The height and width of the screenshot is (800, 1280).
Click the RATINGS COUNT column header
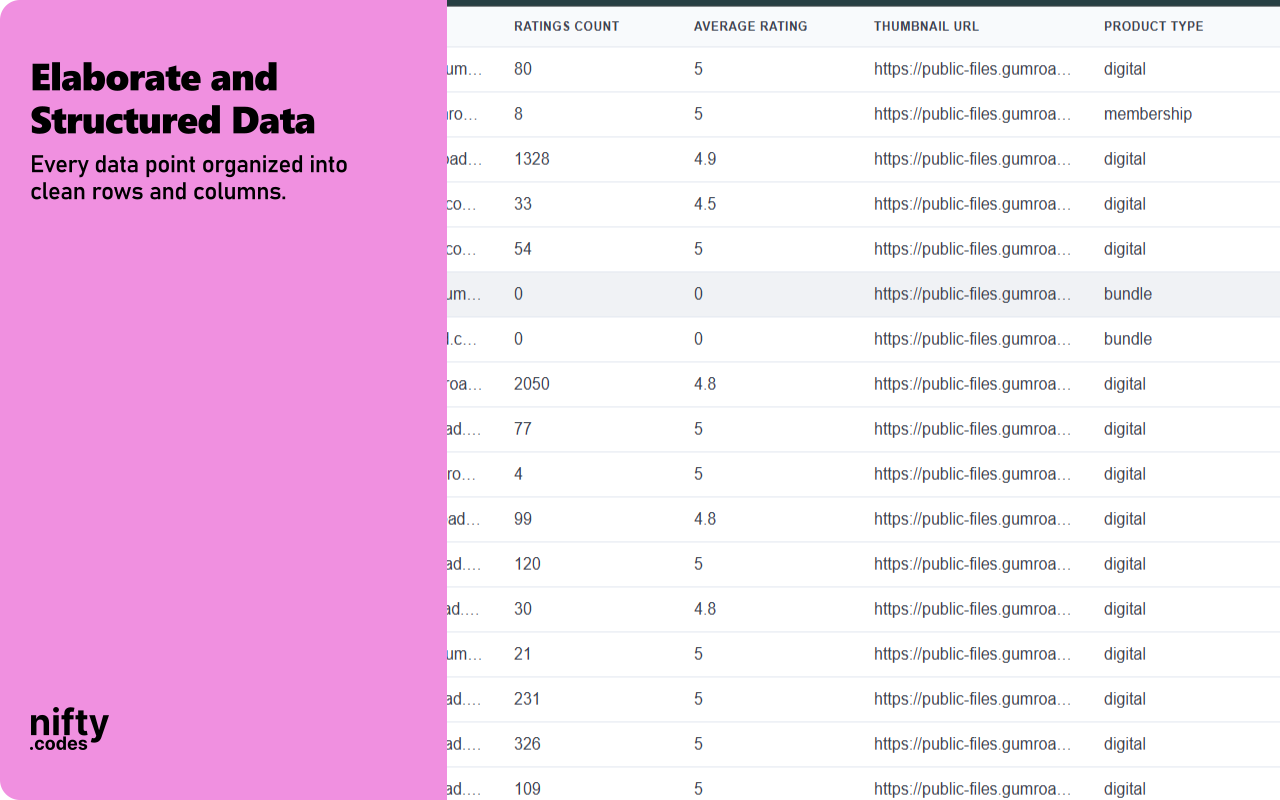point(566,26)
